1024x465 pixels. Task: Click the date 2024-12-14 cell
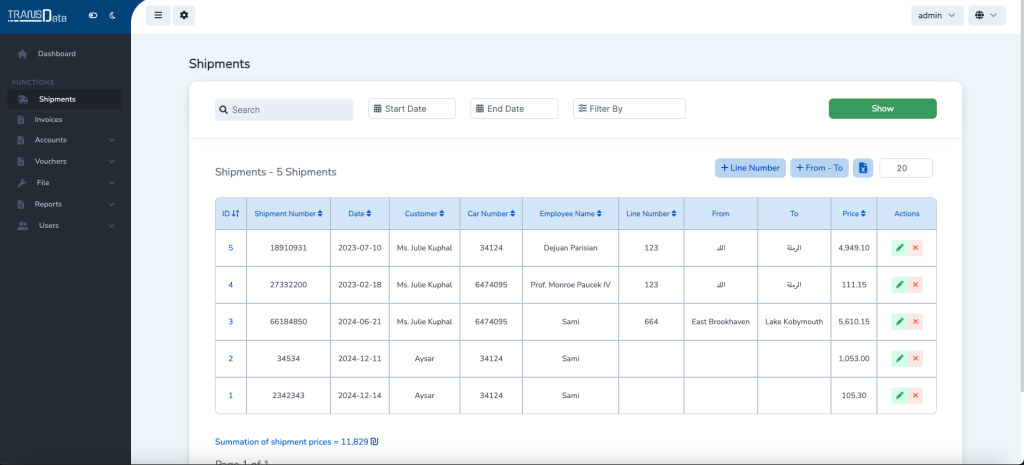click(360, 396)
